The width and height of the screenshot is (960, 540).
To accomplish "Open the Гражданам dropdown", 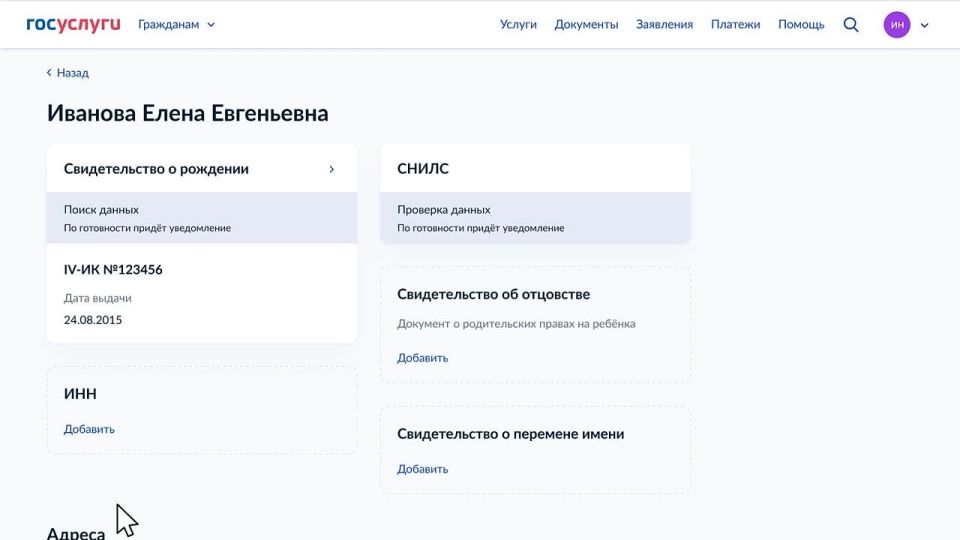I will pos(176,25).
